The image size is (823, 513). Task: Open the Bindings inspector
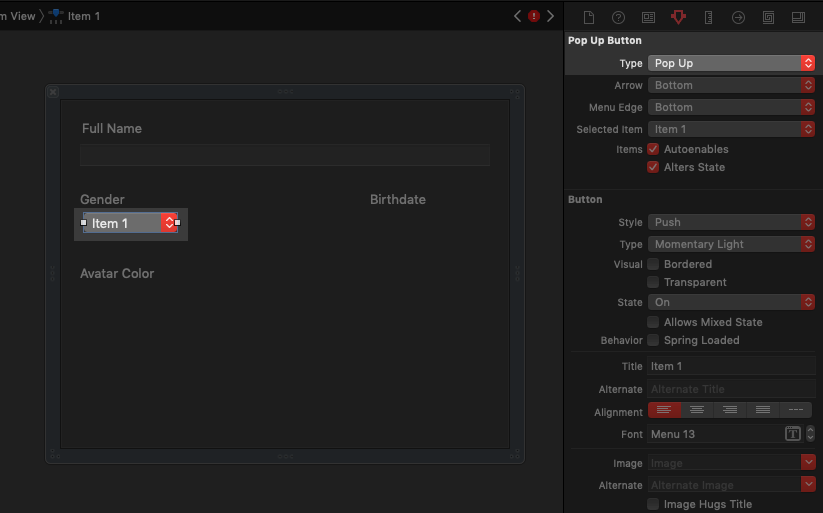768,17
